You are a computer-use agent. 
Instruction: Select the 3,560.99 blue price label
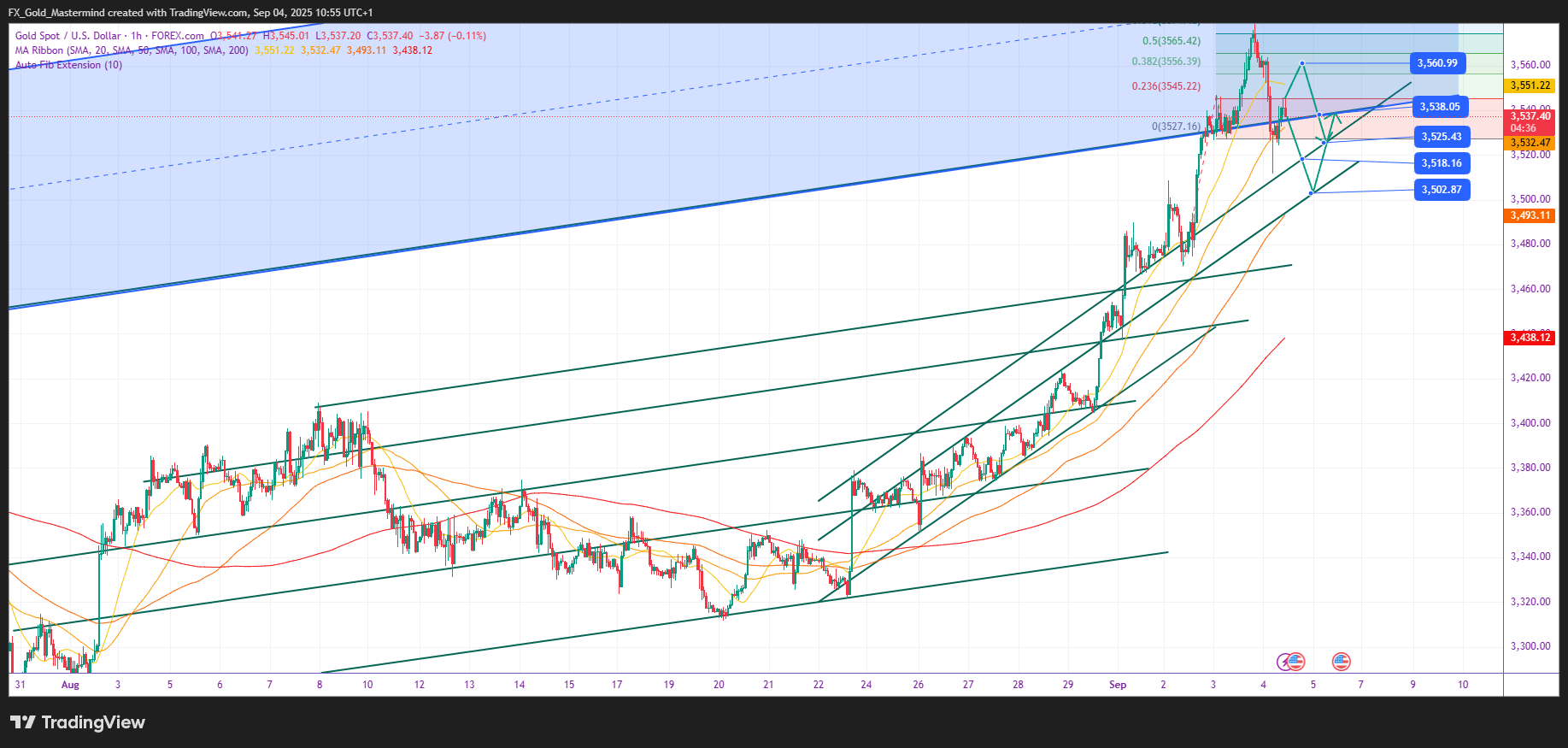point(1437,63)
